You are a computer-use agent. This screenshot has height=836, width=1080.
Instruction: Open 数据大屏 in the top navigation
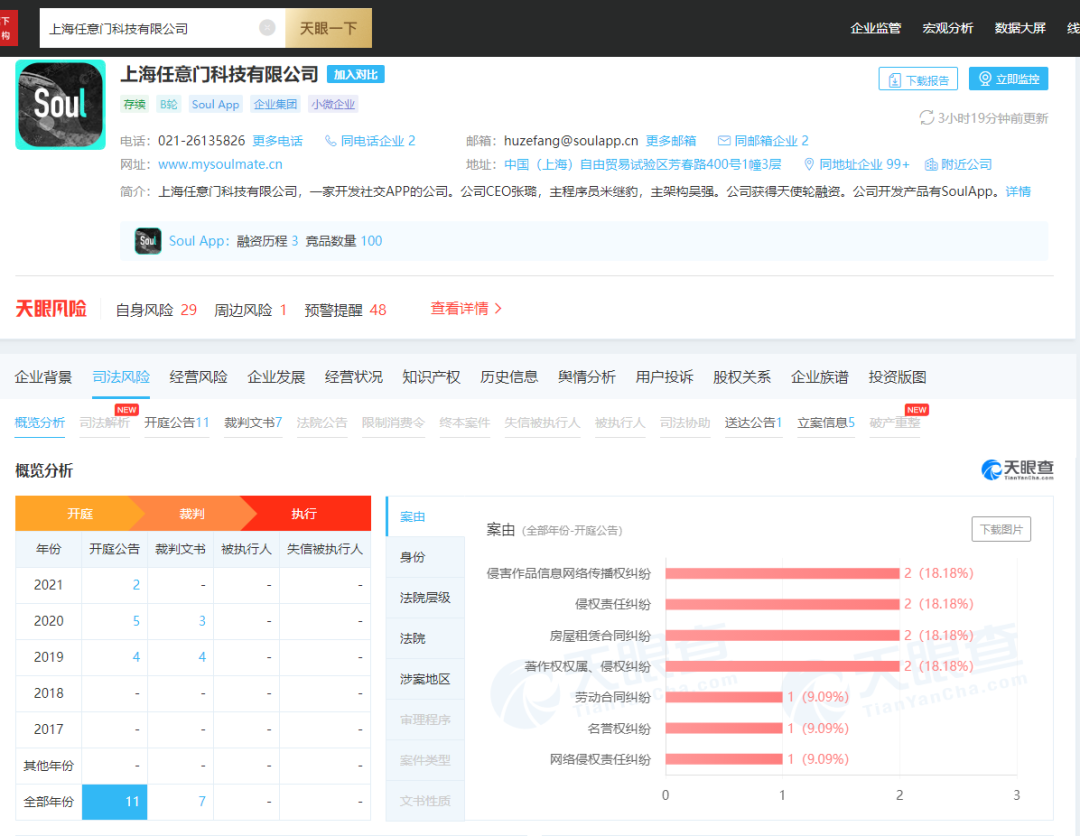pos(1020,28)
